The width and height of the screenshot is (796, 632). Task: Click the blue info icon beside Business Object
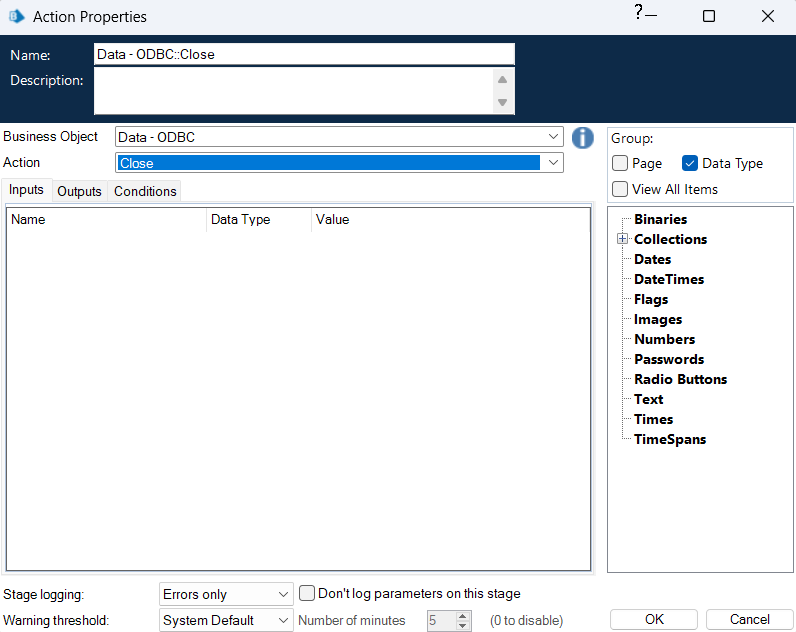583,138
